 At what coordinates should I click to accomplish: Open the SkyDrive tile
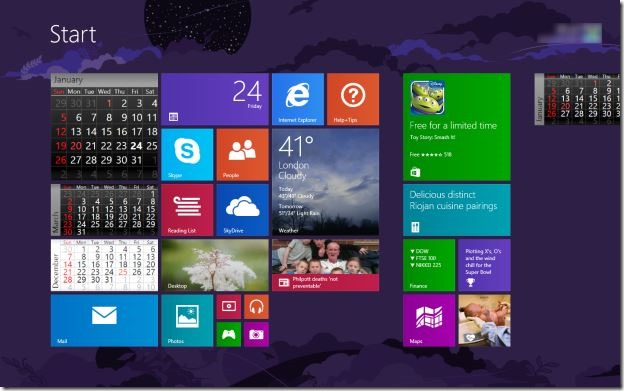click(x=242, y=210)
